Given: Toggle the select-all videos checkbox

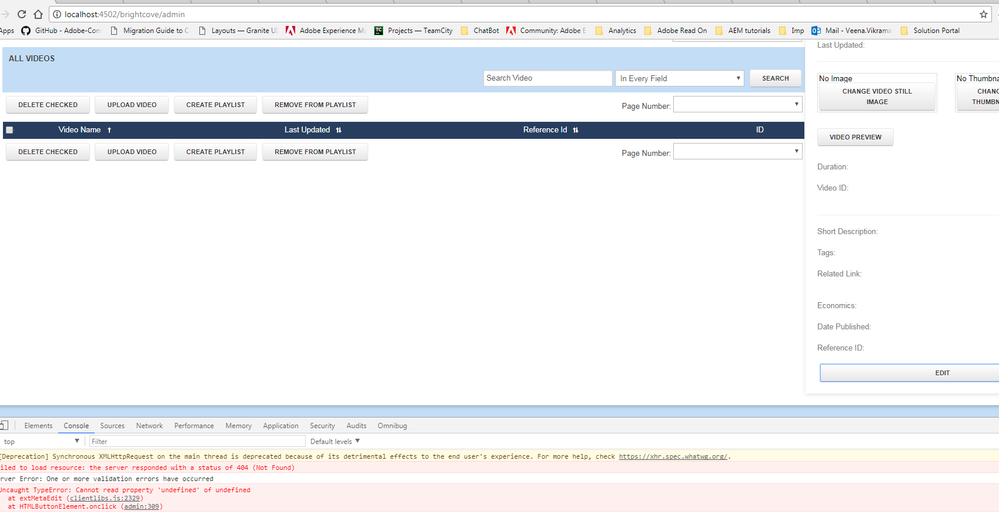Looking at the screenshot, I should tap(9, 130).
